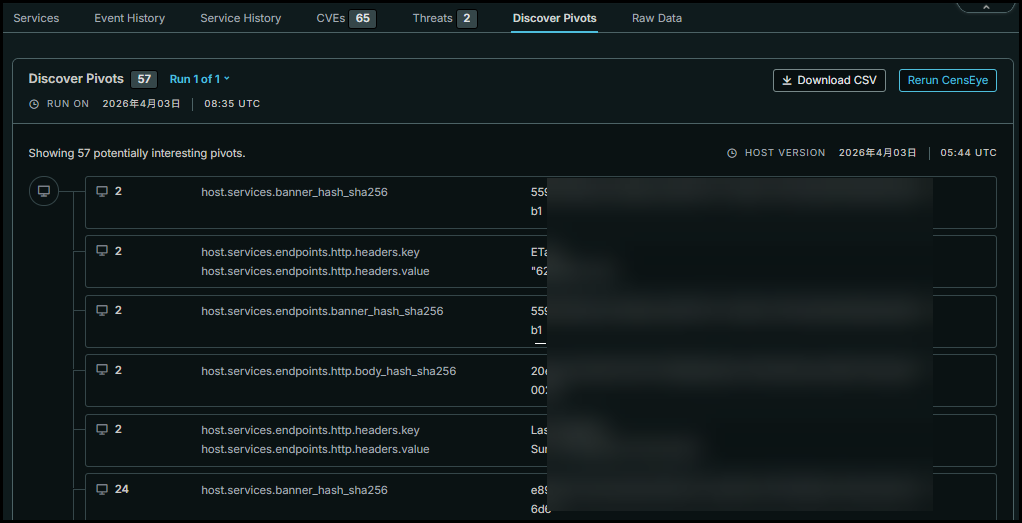Click the clock icon beside HOST VERSION

[732, 153]
